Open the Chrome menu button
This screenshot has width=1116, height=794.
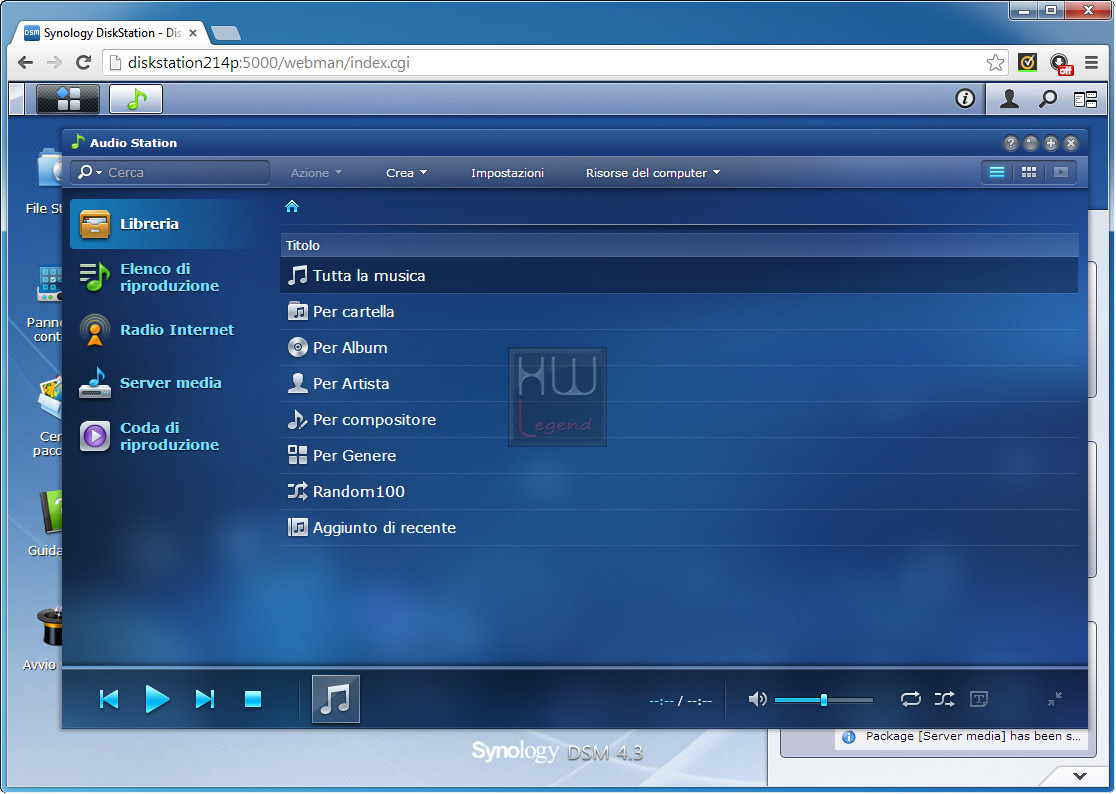pos(1091,63)
